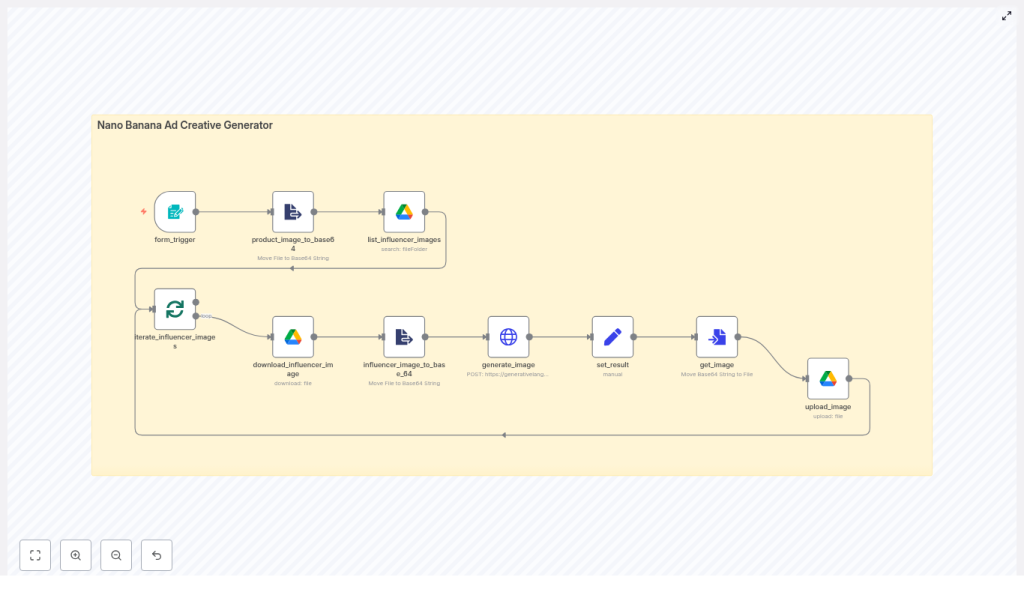Open the download_influencer_image Drive node
The height and width of the screenshot is (610, 1024).
point(293,337)
